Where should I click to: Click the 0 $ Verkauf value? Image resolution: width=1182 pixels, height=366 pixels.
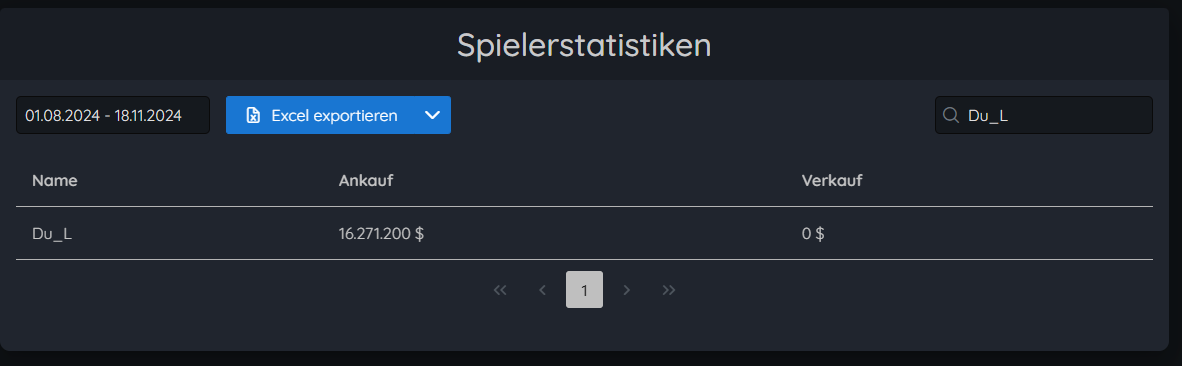(x=813, y=233)
